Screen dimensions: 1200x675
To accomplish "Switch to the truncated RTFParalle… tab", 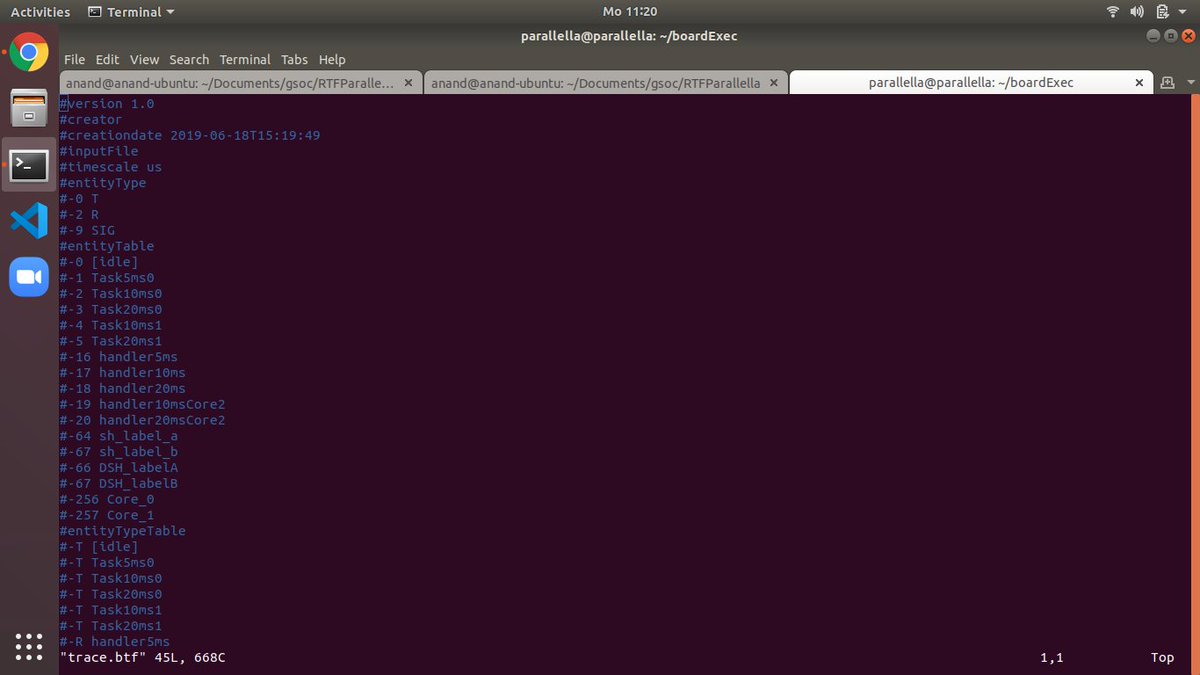I will tap(241, 83).
